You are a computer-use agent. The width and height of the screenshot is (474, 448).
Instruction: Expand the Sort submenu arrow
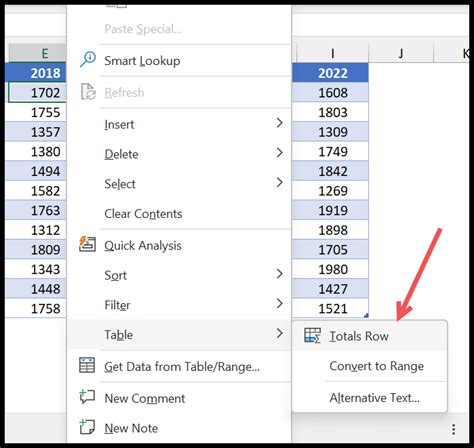(x=280, y=274)
